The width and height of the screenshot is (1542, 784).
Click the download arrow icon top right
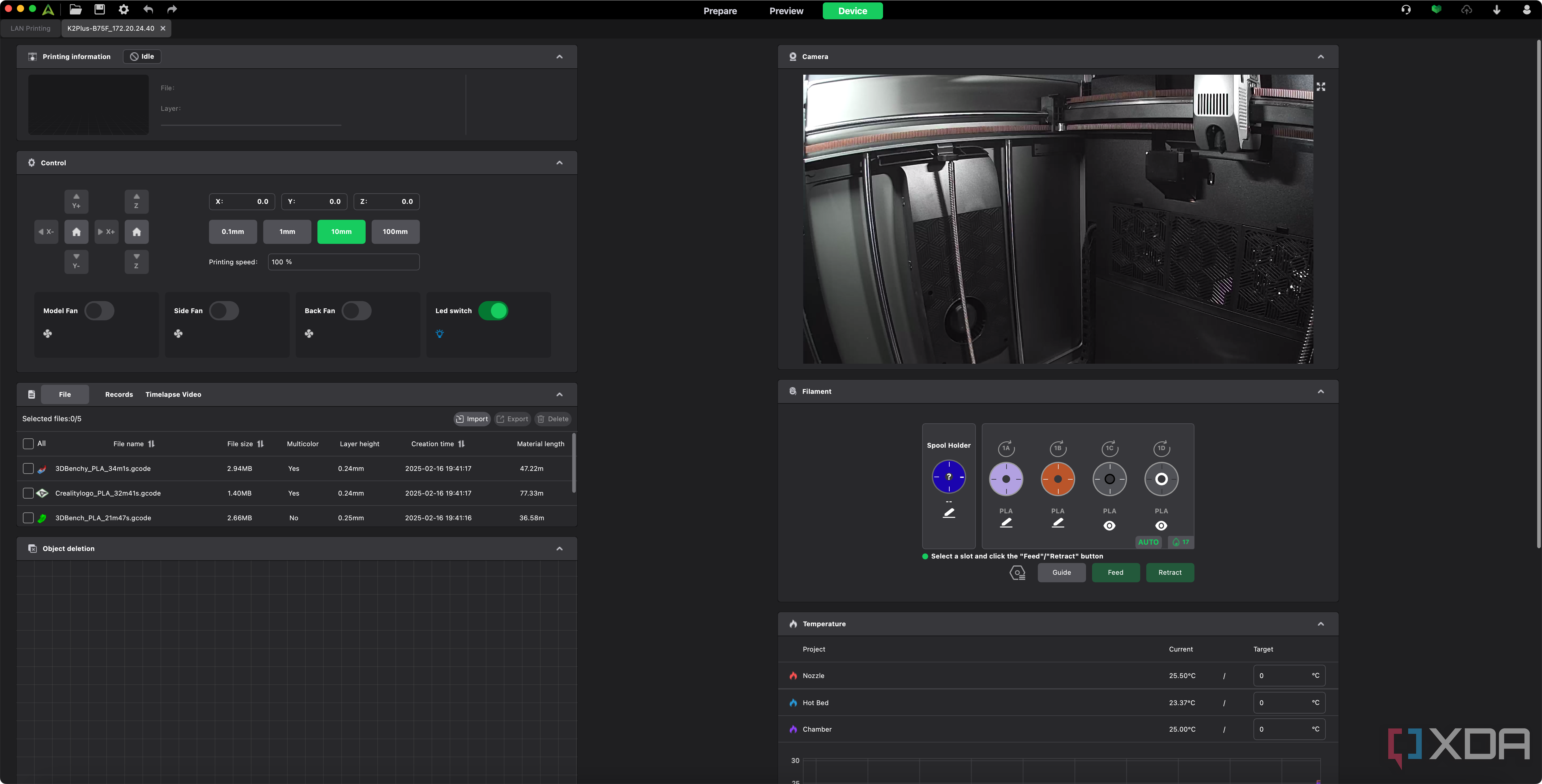click(1497, 10)
